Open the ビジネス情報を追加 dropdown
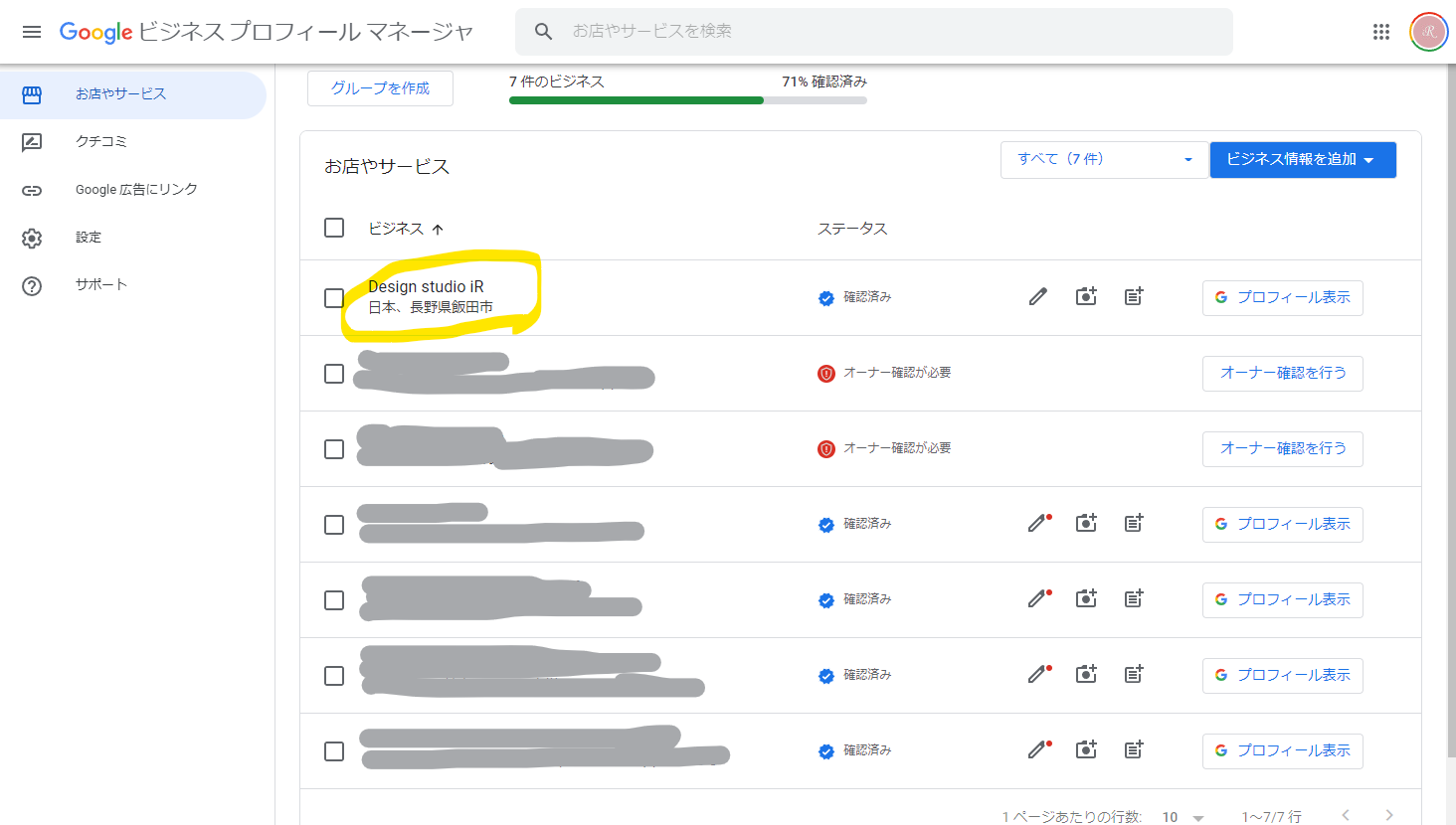Image resolution: width=1456 pixels, height=825 pixels. pos(1303,159)
